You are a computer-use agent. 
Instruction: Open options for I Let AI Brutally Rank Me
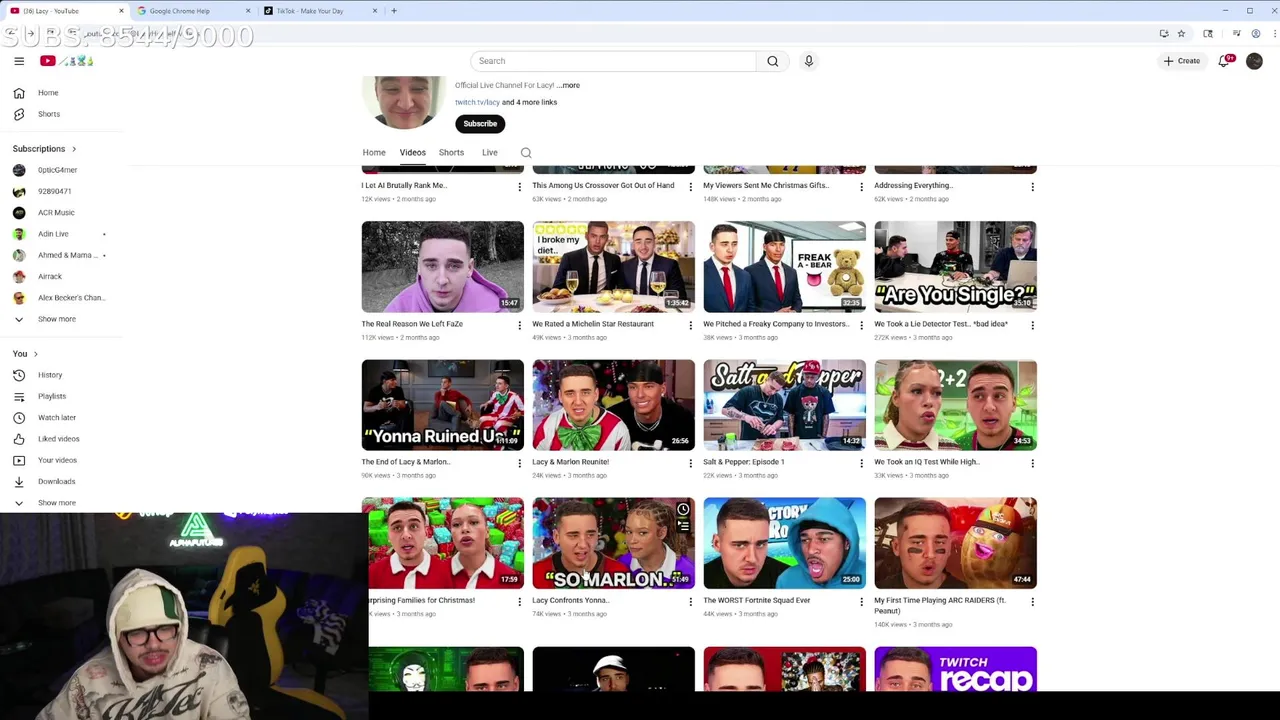point(519,186)
